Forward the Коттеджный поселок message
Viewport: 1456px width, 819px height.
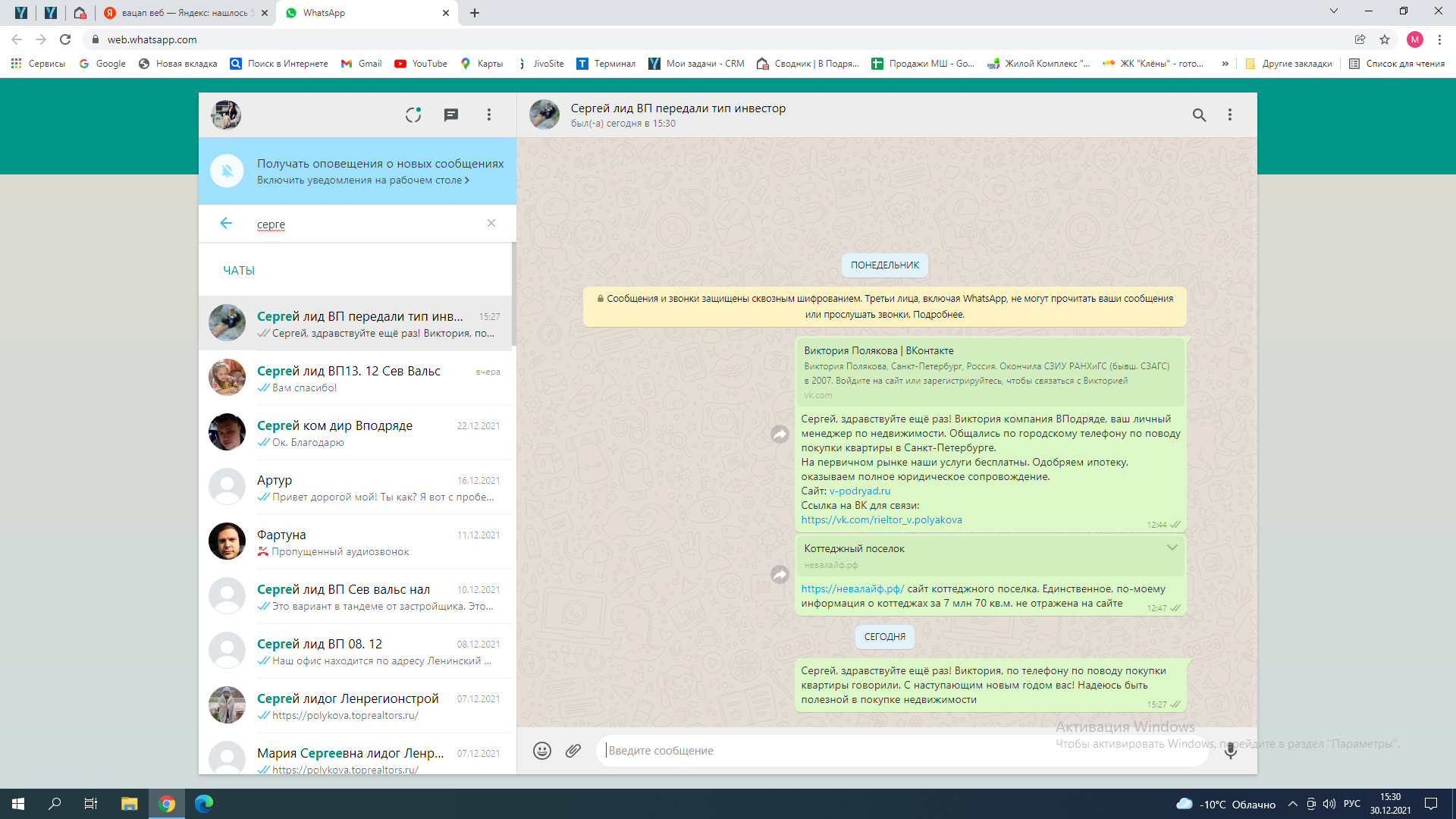780,575
